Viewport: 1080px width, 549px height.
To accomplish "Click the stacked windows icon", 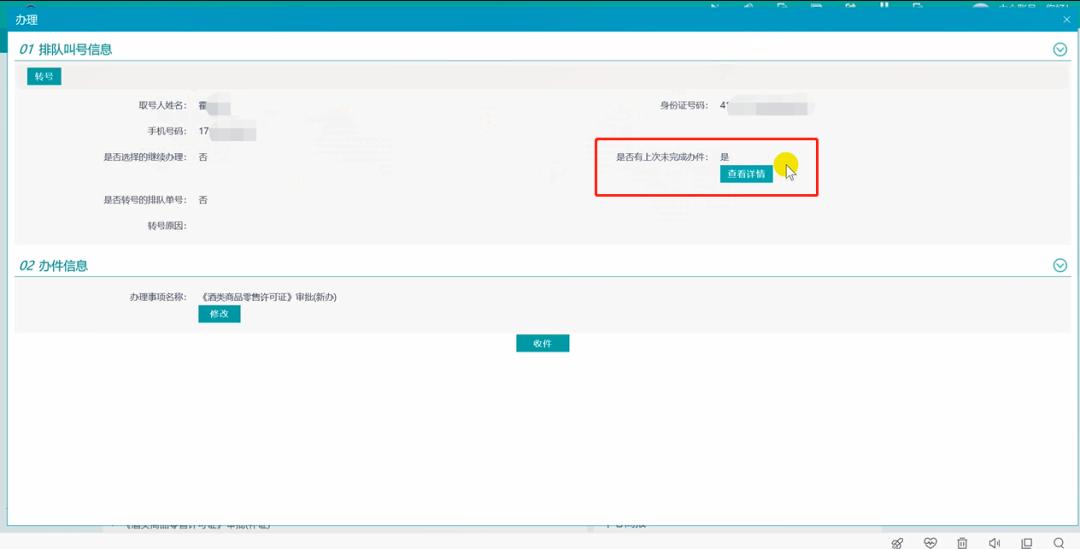I will click(1026, 543).
